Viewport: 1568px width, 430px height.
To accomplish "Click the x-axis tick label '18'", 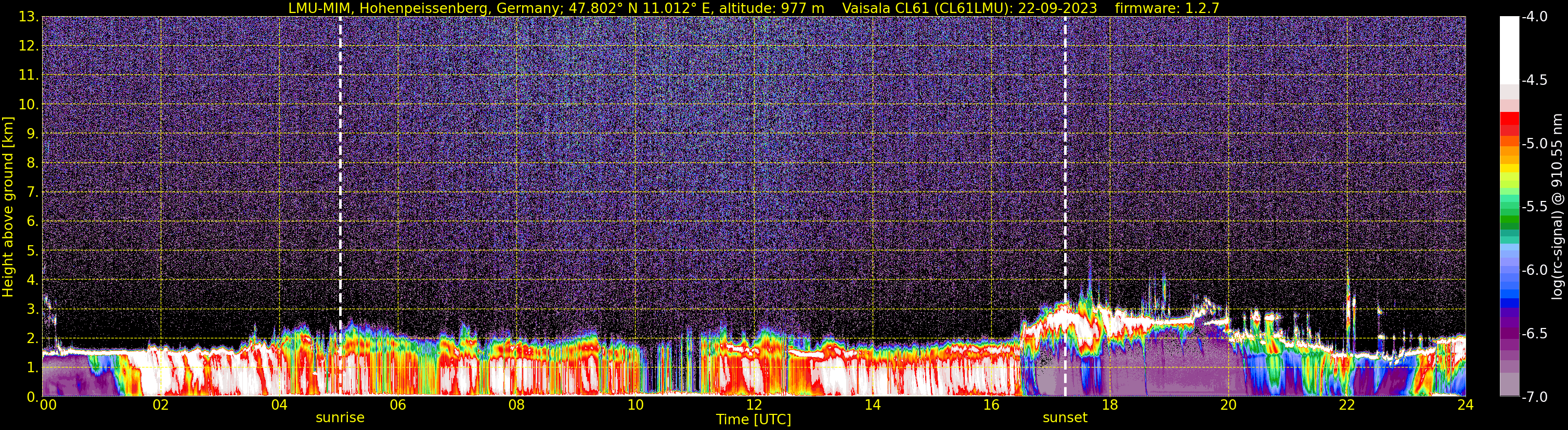I will [1110, 405].
